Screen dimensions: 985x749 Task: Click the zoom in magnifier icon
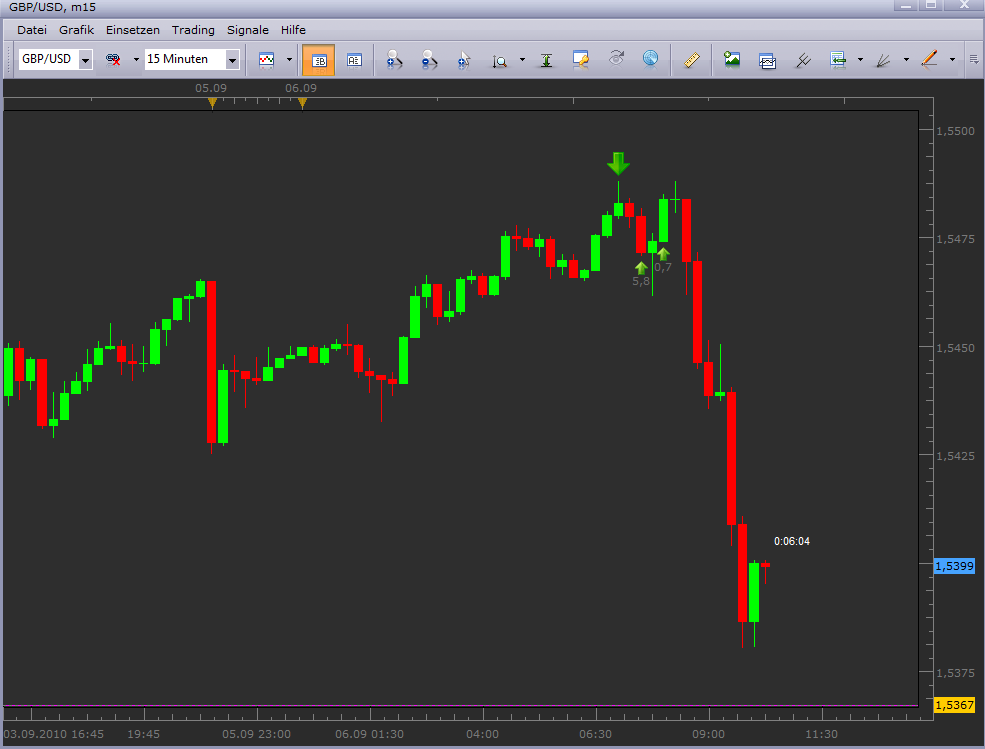(x=394, y=60)
